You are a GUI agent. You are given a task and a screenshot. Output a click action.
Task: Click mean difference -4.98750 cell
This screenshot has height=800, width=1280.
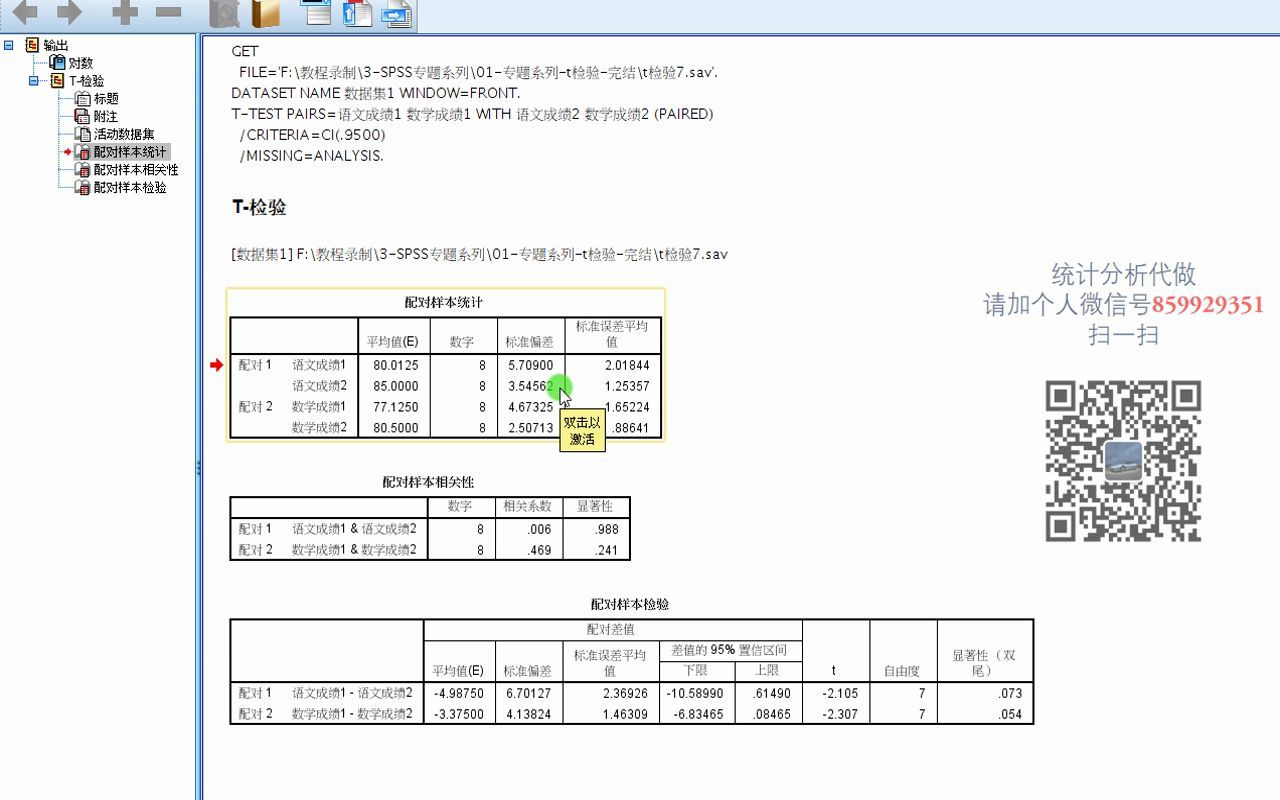click(460, 693)
